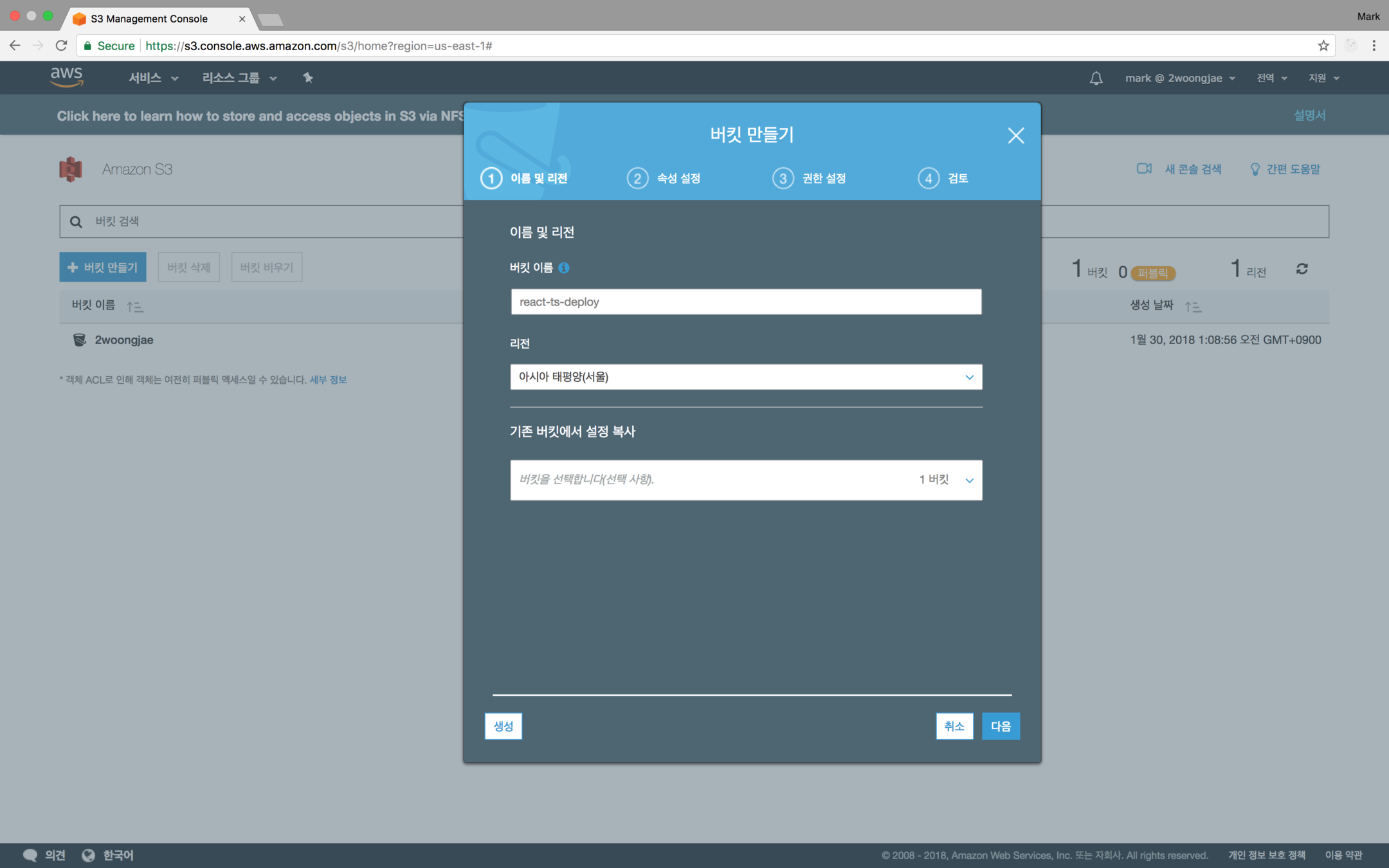Click the bucket name info icon
This screenshot has height=868, width=1389.
tap(564, 267)
